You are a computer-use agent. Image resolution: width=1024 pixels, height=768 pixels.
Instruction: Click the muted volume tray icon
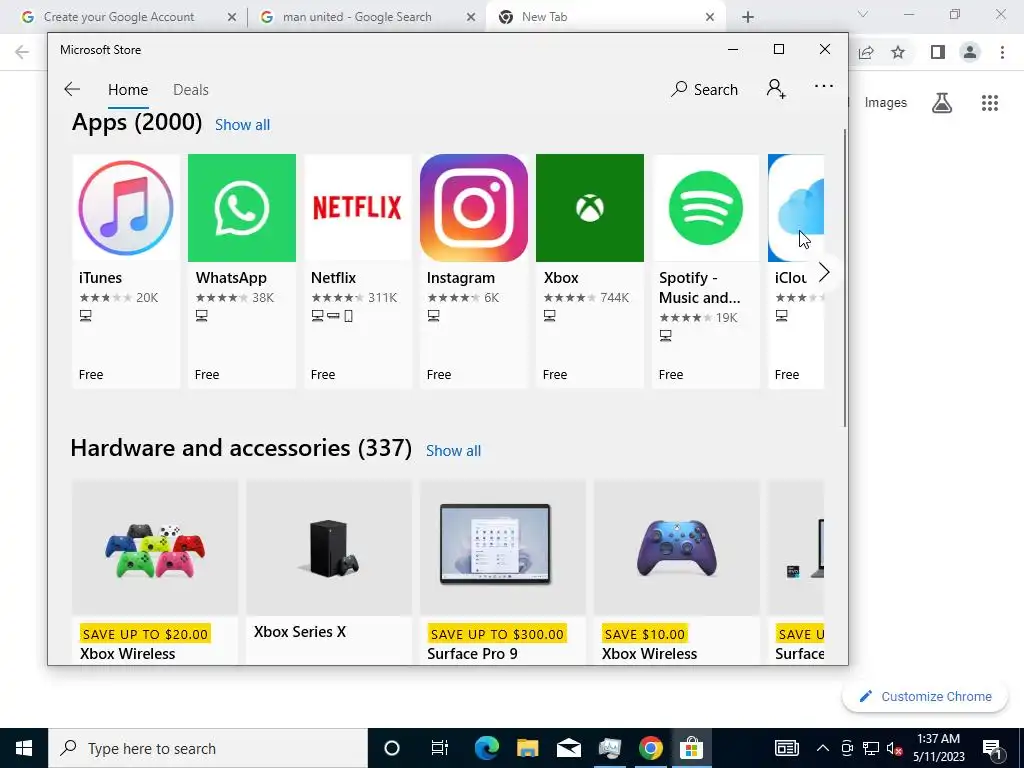894,748
